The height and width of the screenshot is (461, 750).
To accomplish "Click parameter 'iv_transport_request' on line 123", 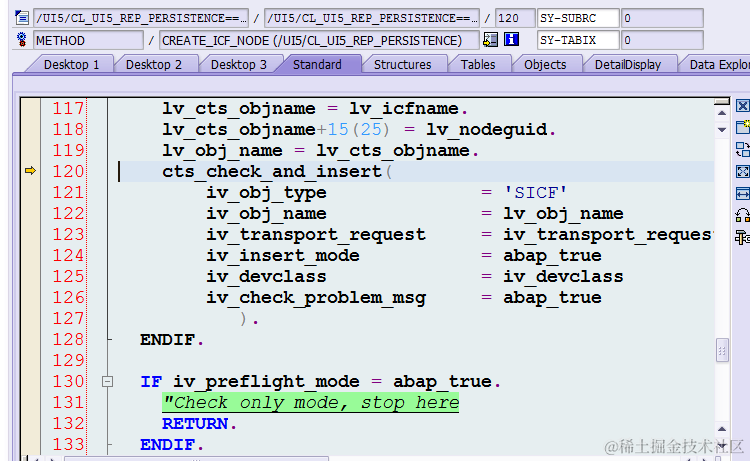I will [316, 235].
